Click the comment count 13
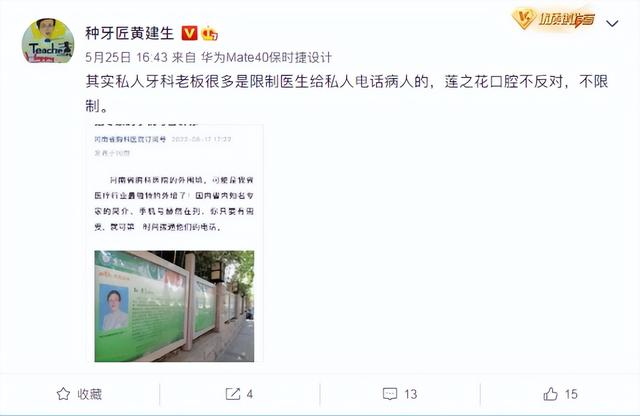The height and width of the screenshot is (416, 640). pyautogui.click(x=410, y=394)
